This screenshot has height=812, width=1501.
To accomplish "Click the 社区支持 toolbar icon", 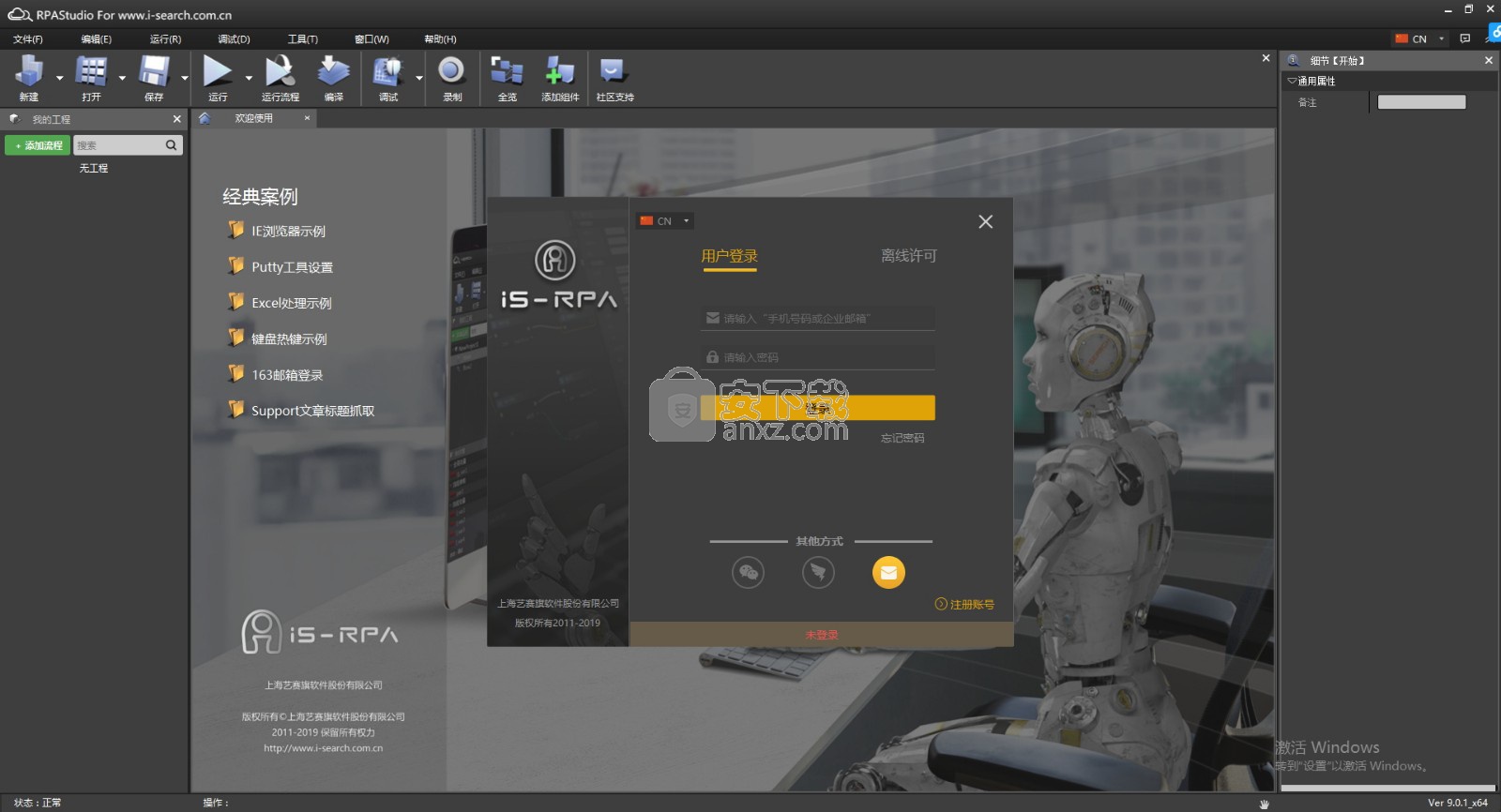I will 614,71.
